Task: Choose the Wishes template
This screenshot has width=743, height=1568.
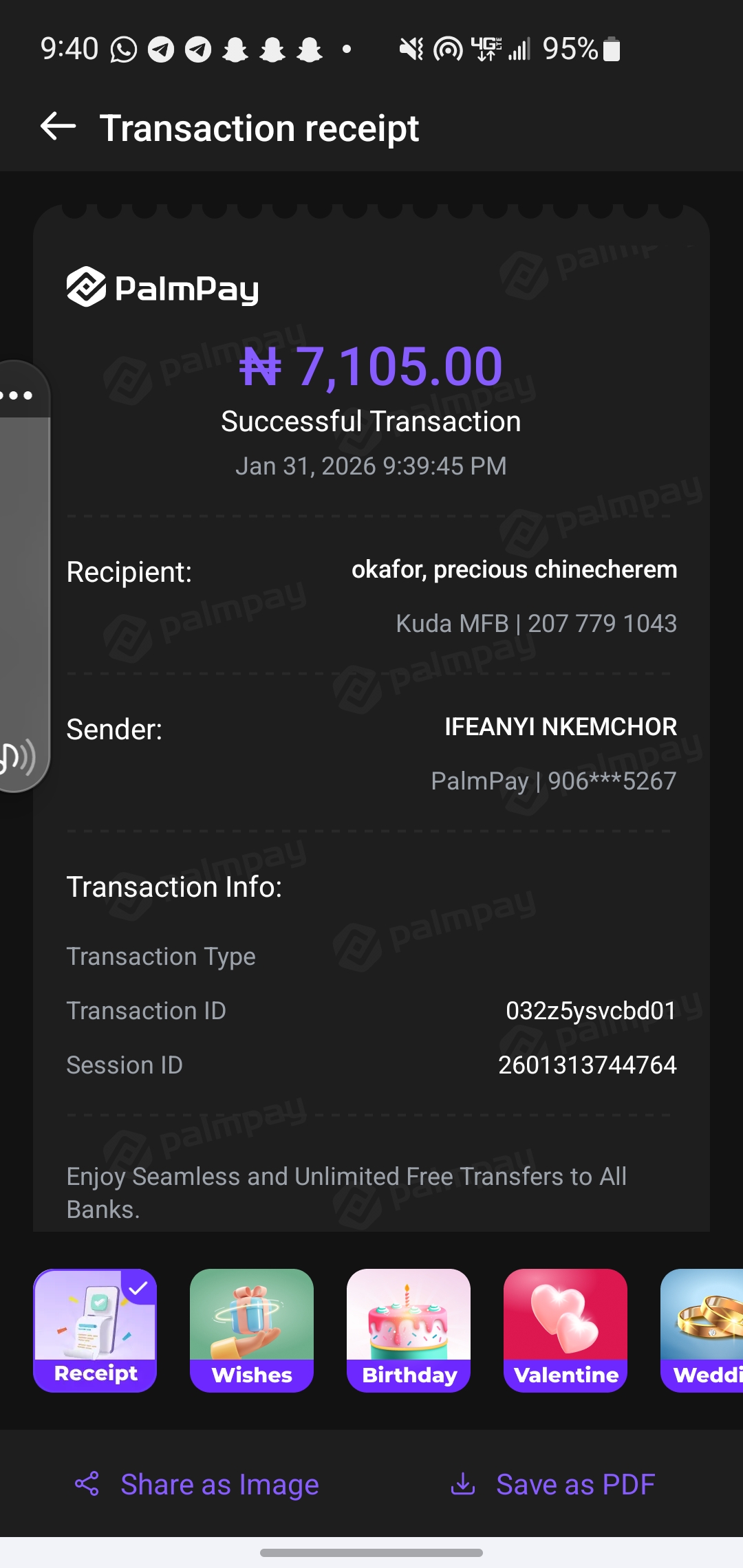Action: [252, 1330]
